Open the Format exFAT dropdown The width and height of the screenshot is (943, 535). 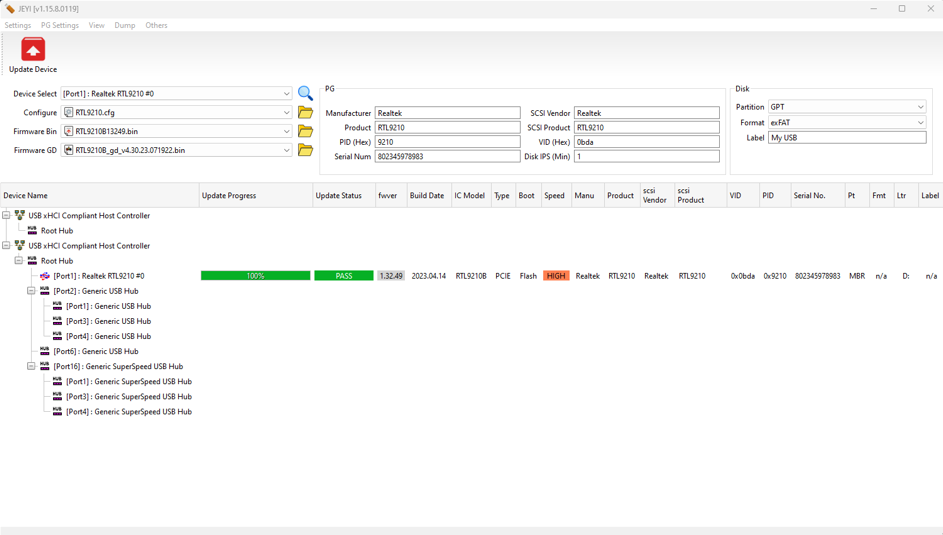point(920,123)
